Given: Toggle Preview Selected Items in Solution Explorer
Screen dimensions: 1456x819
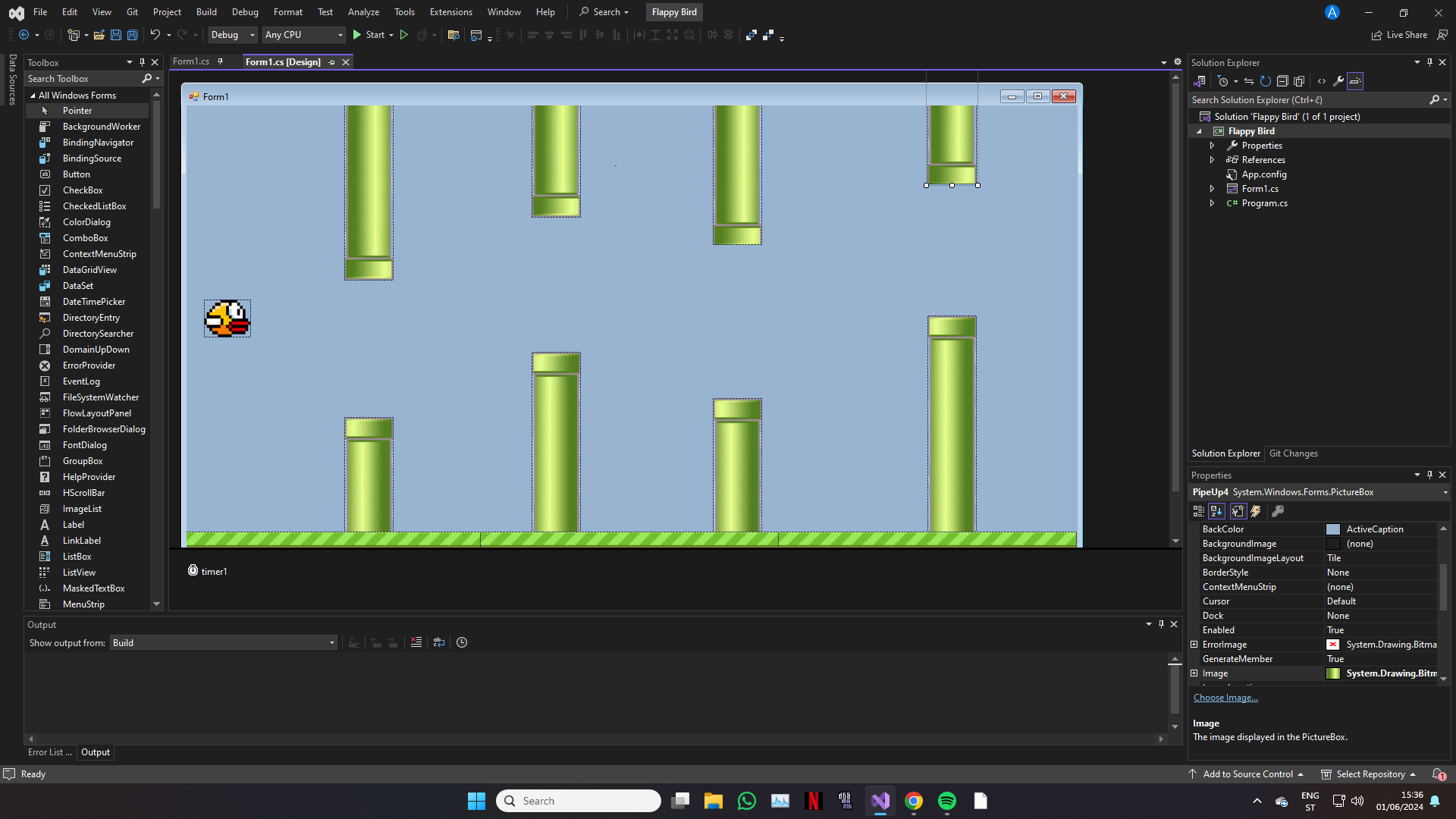Looking at the screenshot, I should pos(1355,81).
